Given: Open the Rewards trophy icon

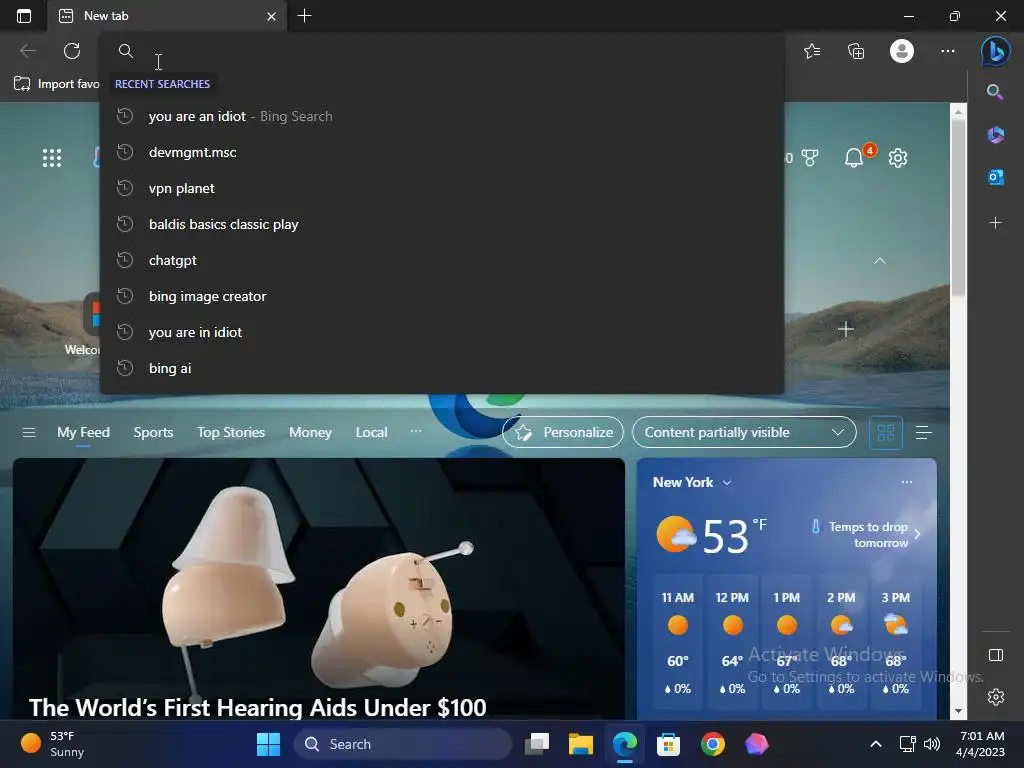Looking at the screenshot, I should (x=810, y=157).
